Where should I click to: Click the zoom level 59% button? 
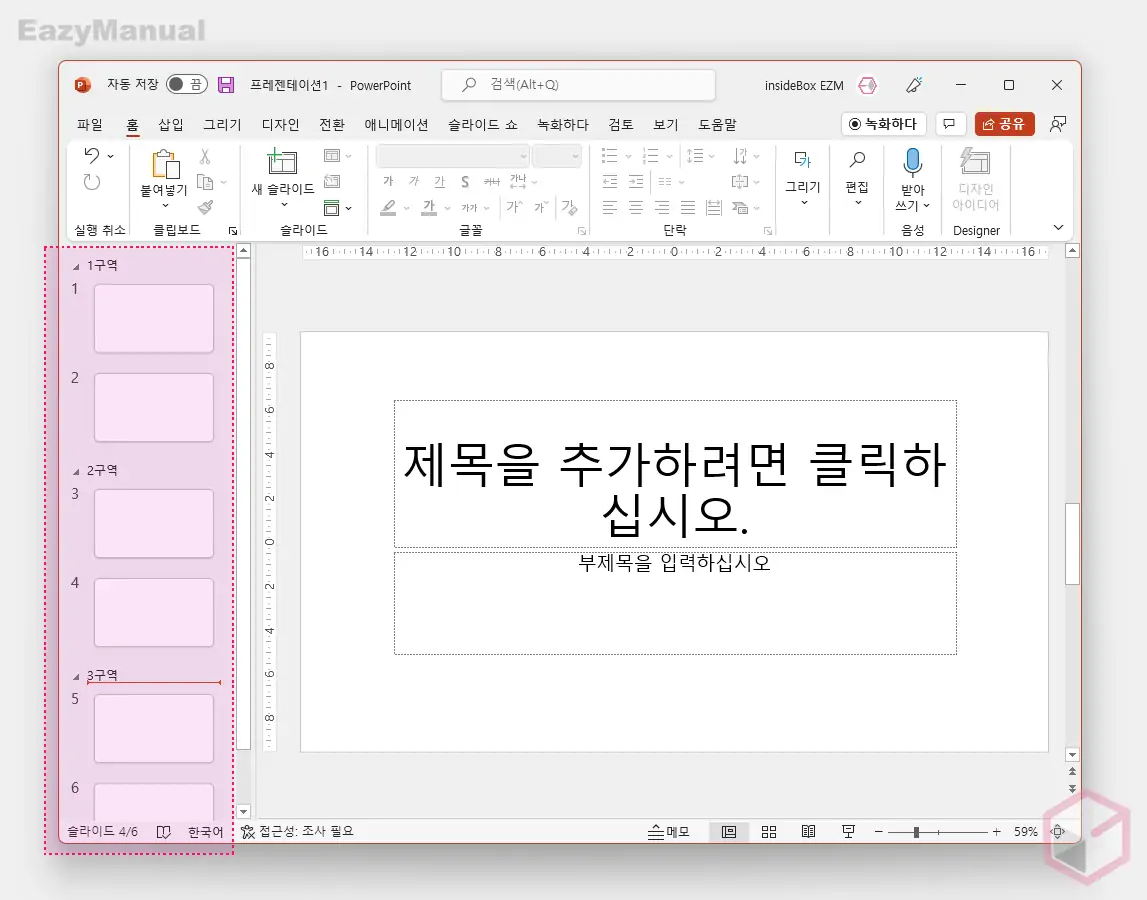(x=1026, y=832)
